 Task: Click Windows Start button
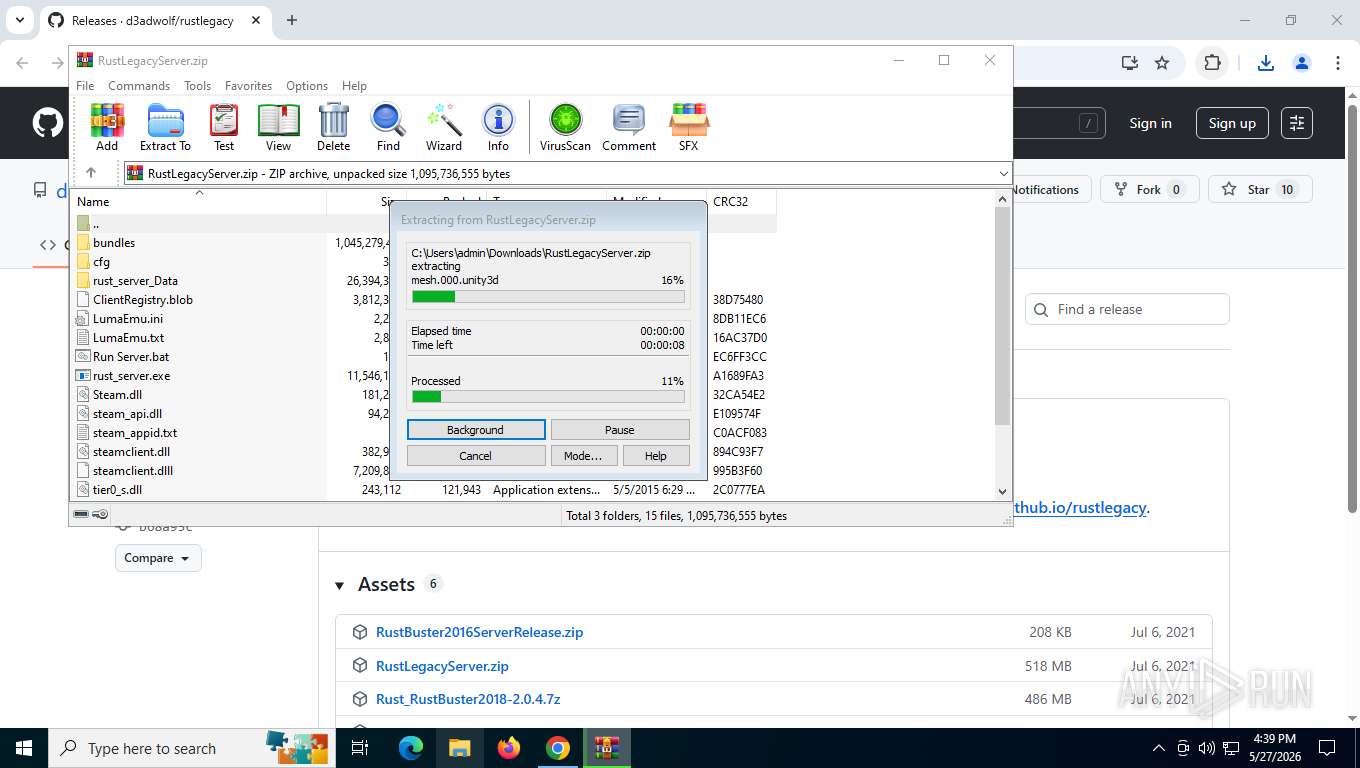tap(23, 748)
